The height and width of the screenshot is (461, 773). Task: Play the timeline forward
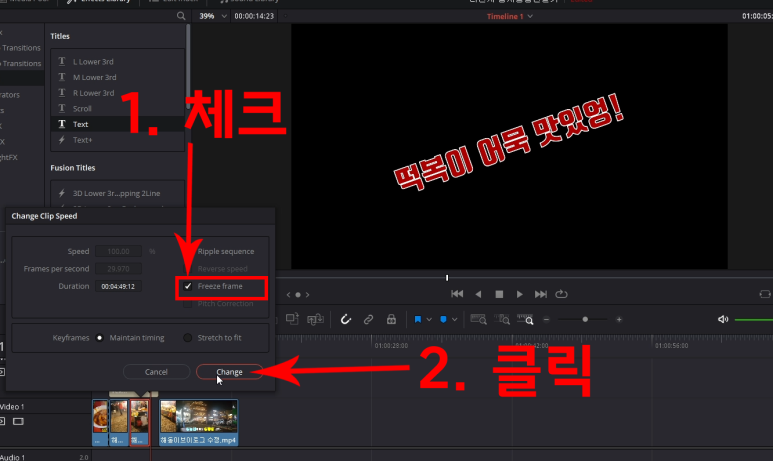520,294
